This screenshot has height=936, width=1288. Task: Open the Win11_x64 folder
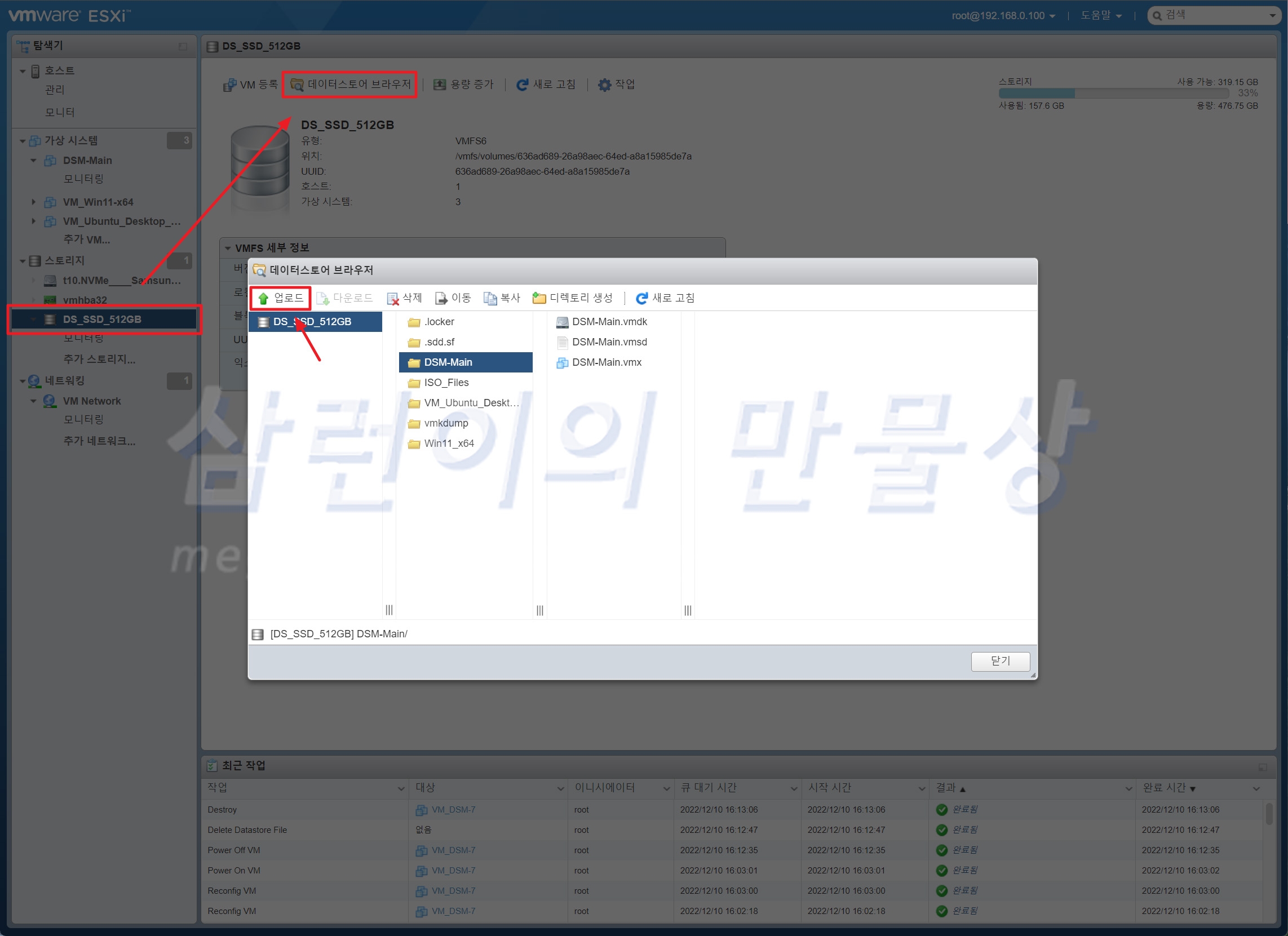(x=448, y=443)
